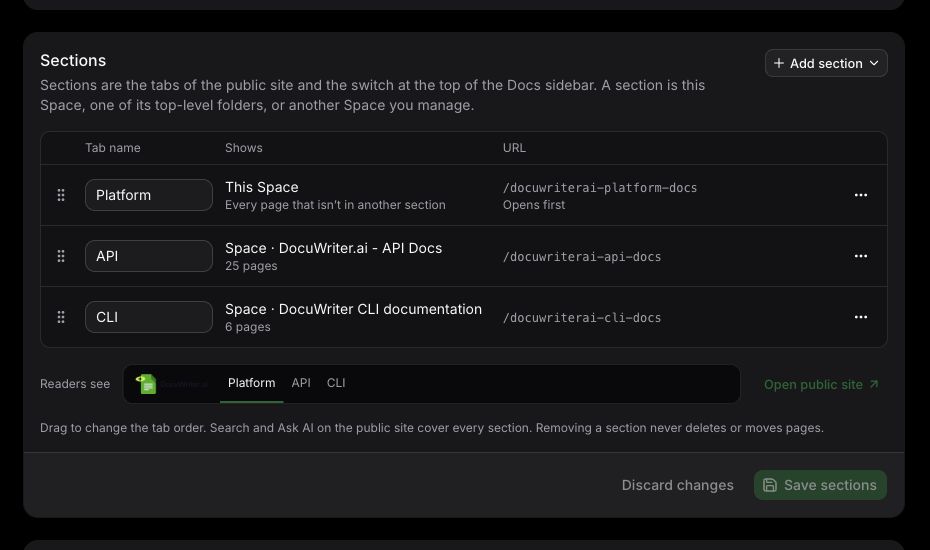Edit the CLI tab name field

[149, 317]
